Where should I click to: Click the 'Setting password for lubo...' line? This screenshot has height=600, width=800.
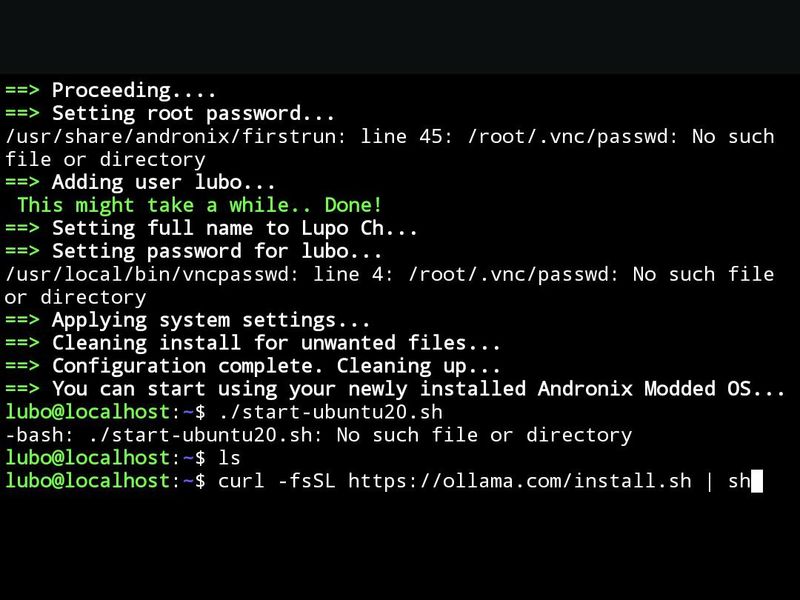[x=216, y=251]
